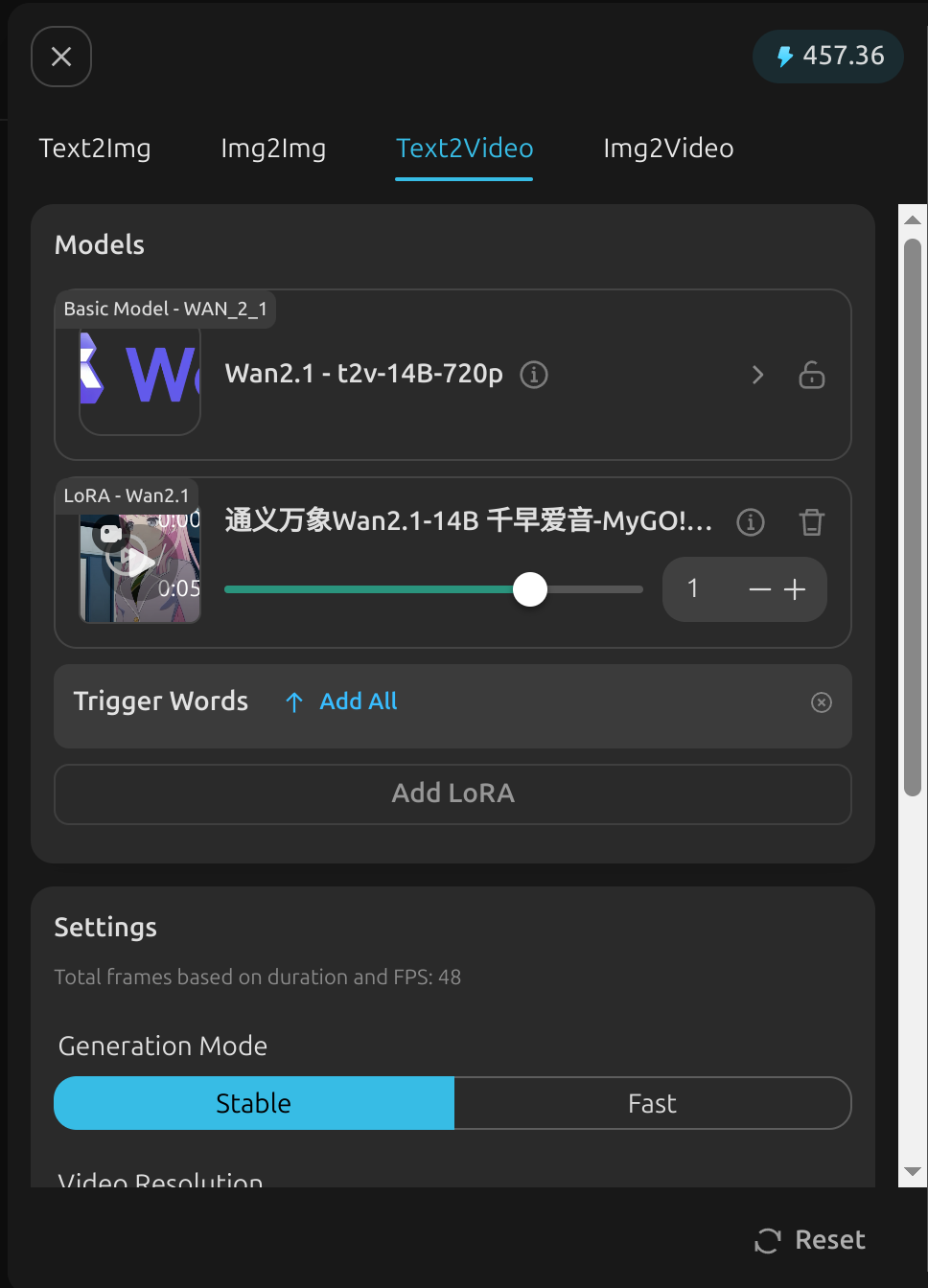
Task: Increase LoRA weight with plus button
Action: coord(795,589)
